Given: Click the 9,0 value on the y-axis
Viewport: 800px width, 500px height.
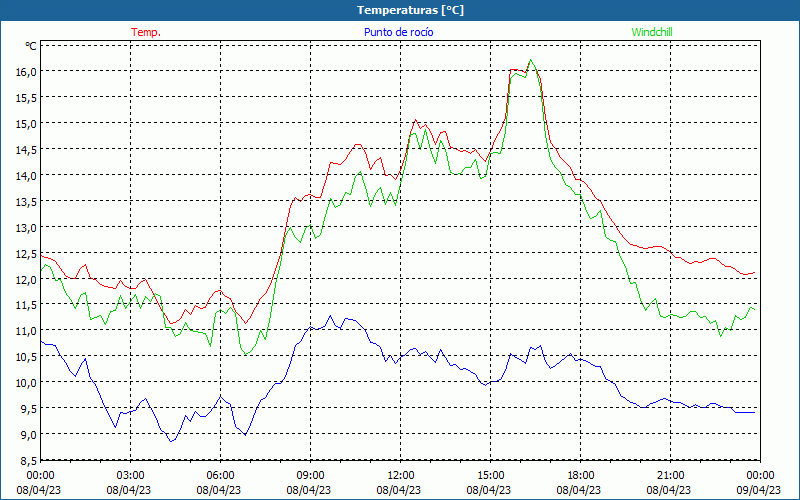Looking at the screenshot, I should 28,435.
